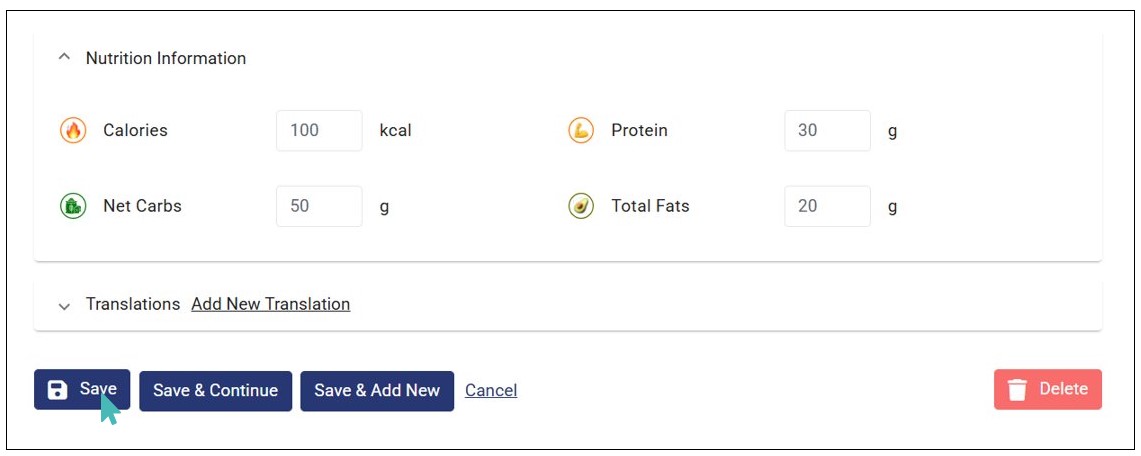The height and width of the screenshot is (456, 1141).
Task: Open the Add New Translation link
Action: 270,304
